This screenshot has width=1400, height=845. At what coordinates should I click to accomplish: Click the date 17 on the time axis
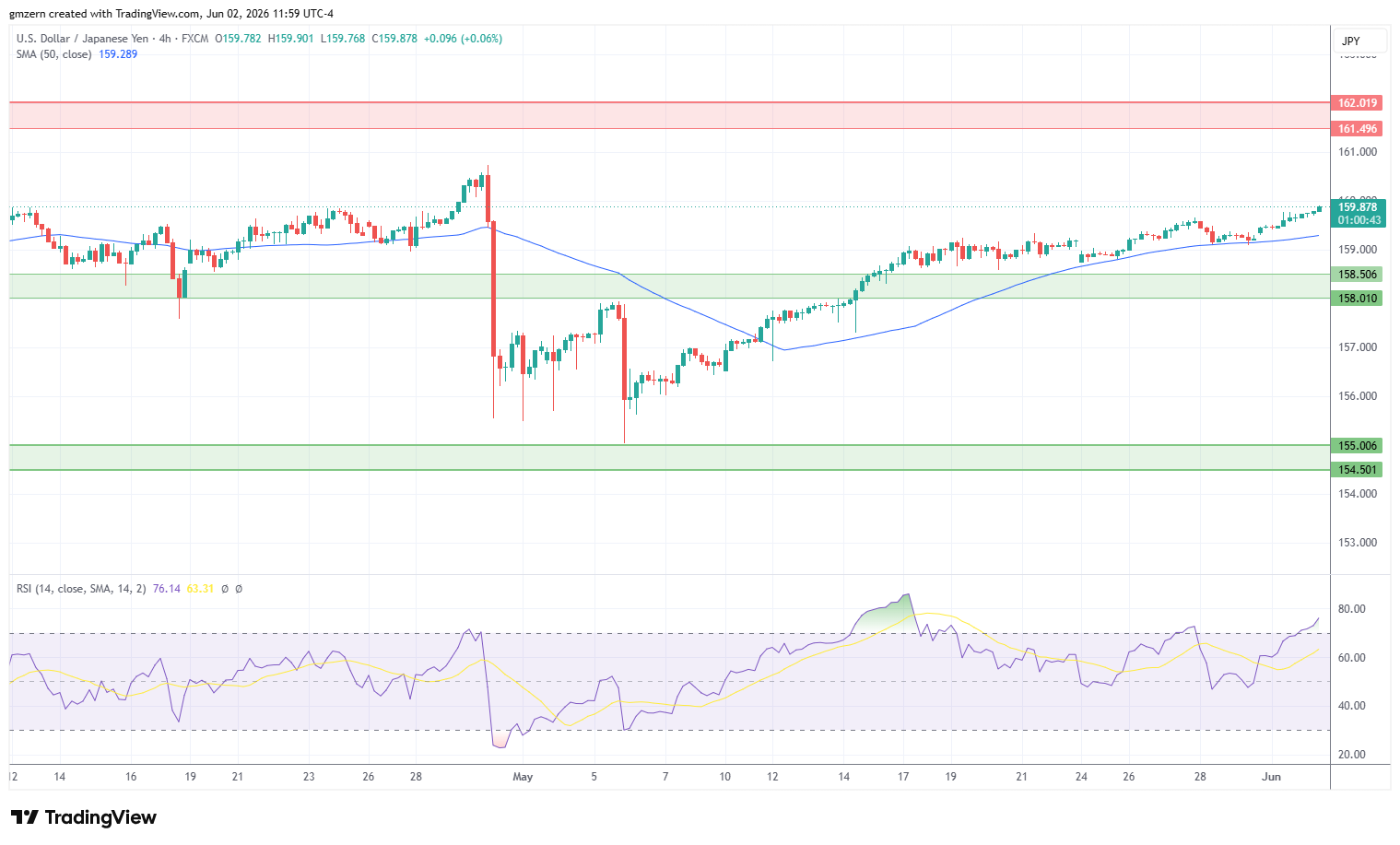pyautogui.click(x=903, y=777)
